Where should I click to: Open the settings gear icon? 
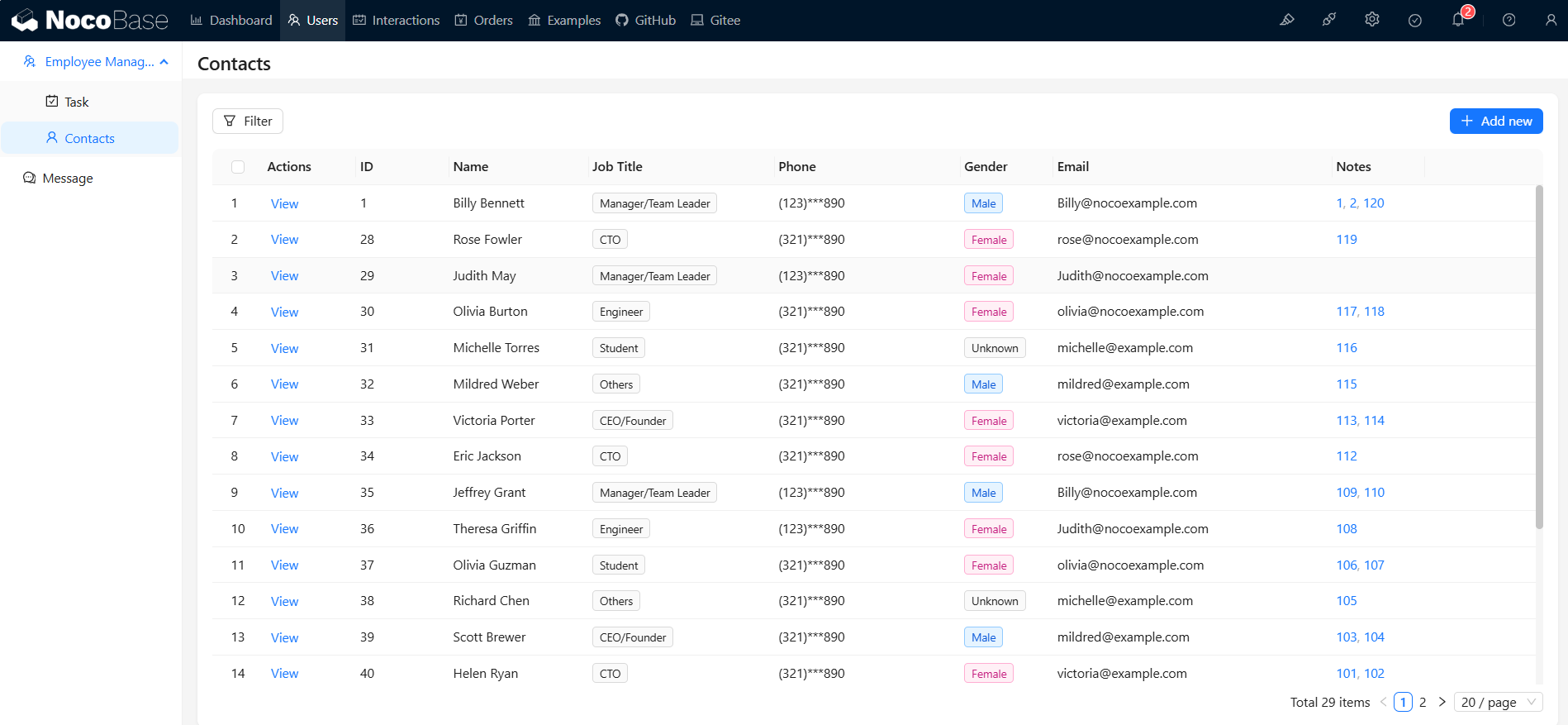click(x=1372, y=20)
